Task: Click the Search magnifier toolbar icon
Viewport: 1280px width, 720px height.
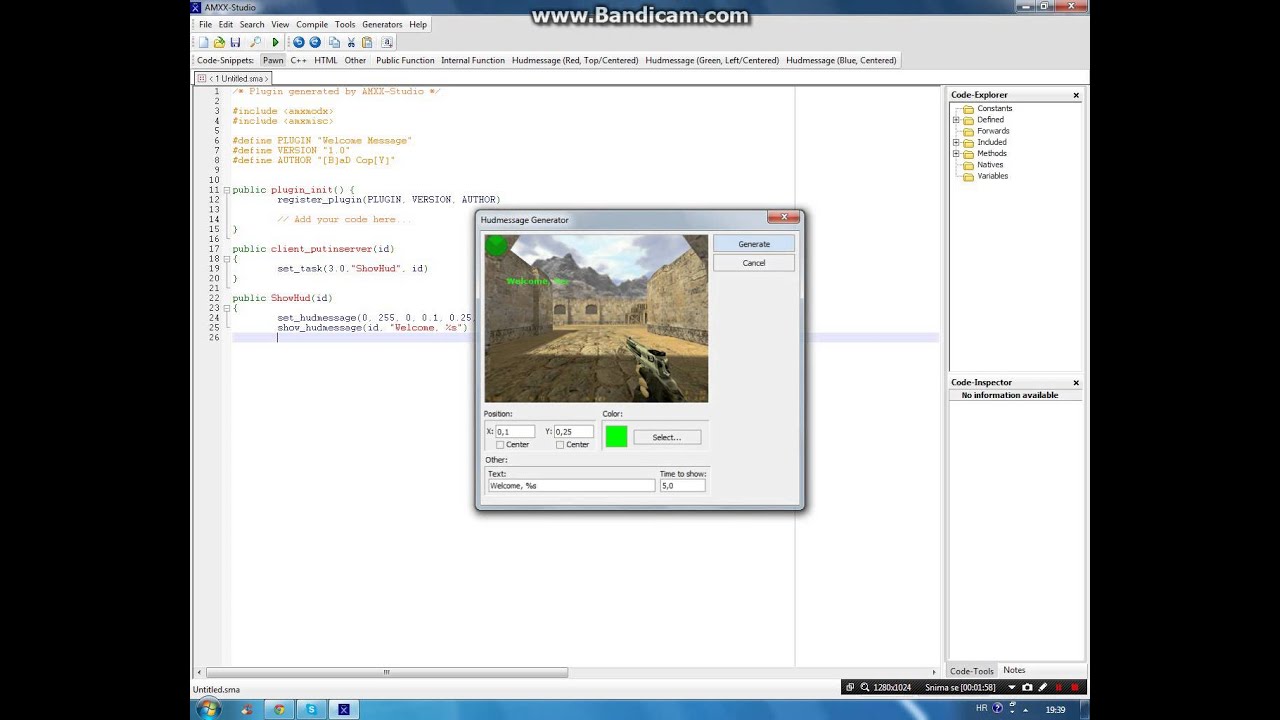Action: click(x=255, y=42)
